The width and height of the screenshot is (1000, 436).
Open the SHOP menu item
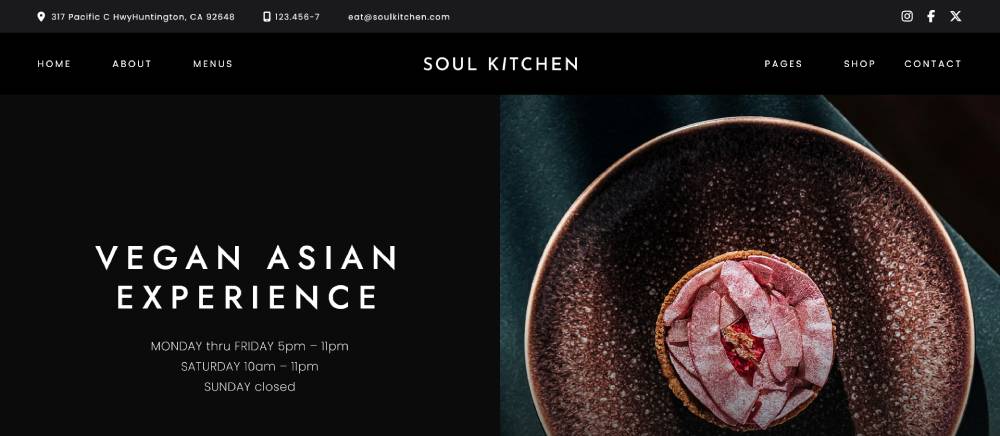(x=859, y=64)
